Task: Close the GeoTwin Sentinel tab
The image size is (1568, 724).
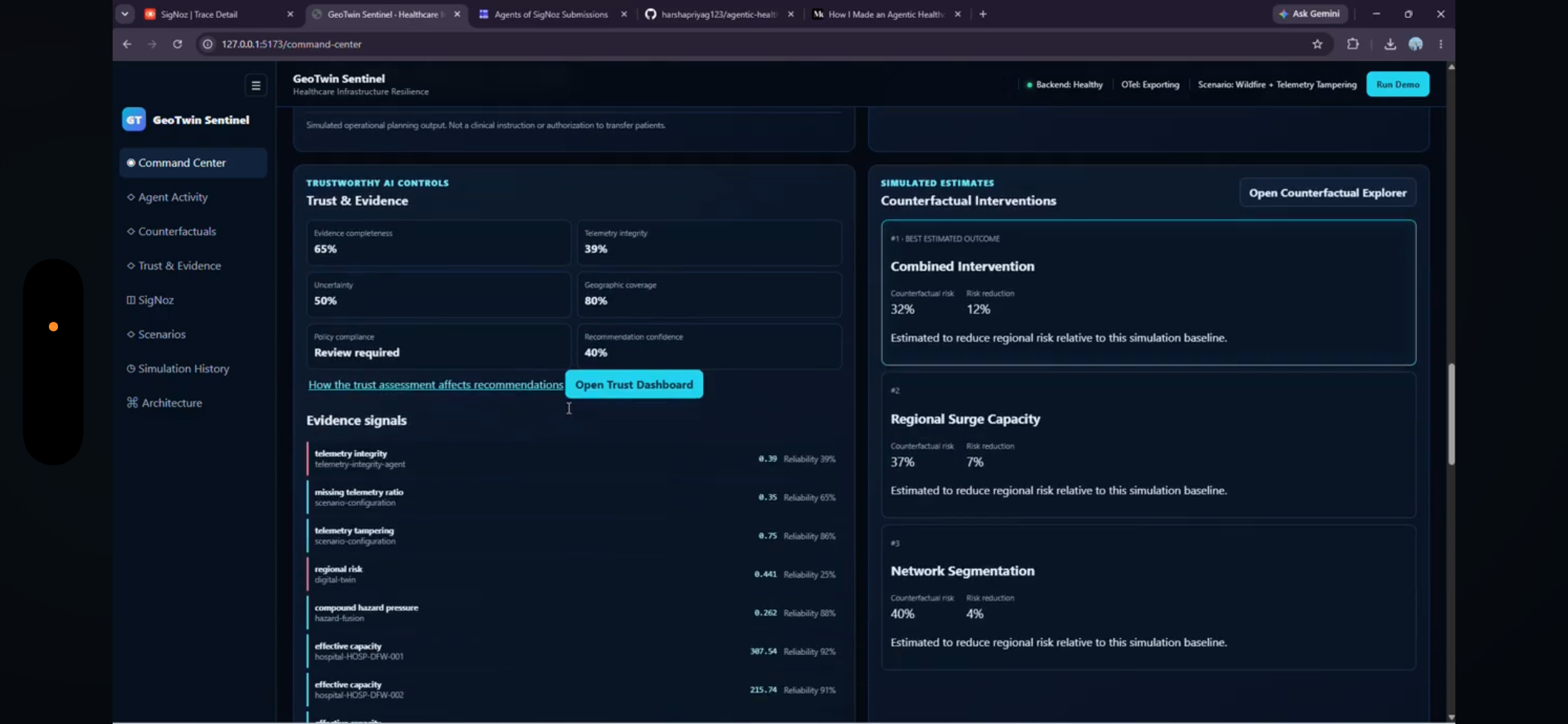Action: coord(457,14)
